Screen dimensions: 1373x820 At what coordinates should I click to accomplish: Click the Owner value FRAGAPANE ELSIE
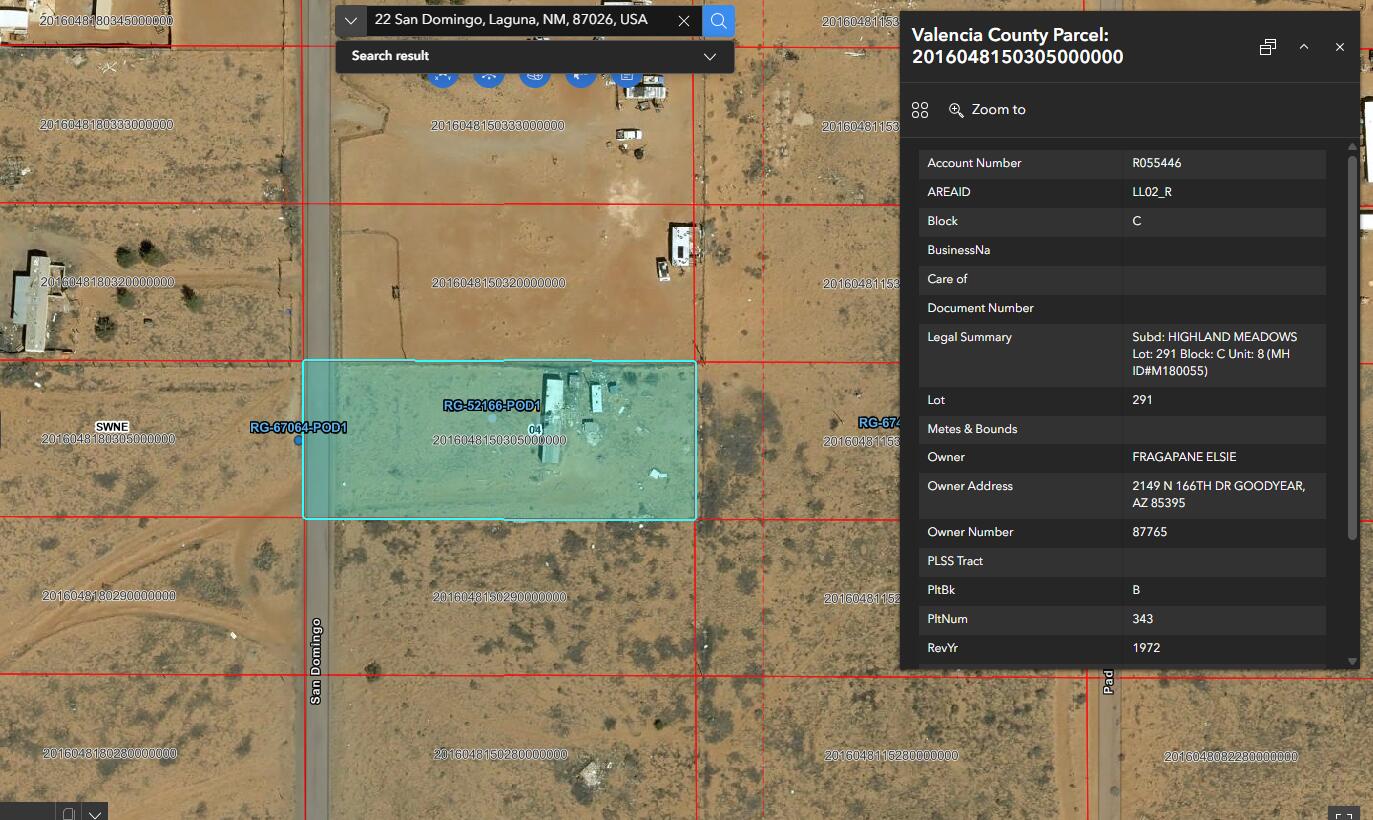click(x=1184, y=457)
